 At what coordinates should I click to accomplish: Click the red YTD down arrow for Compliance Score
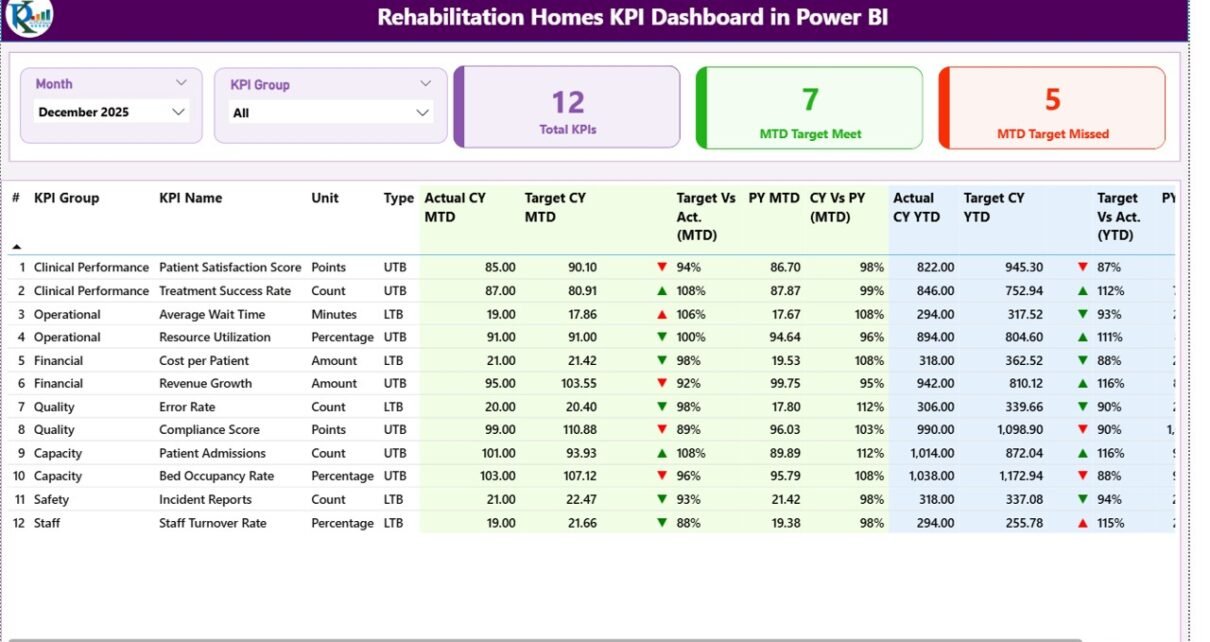1082,430
